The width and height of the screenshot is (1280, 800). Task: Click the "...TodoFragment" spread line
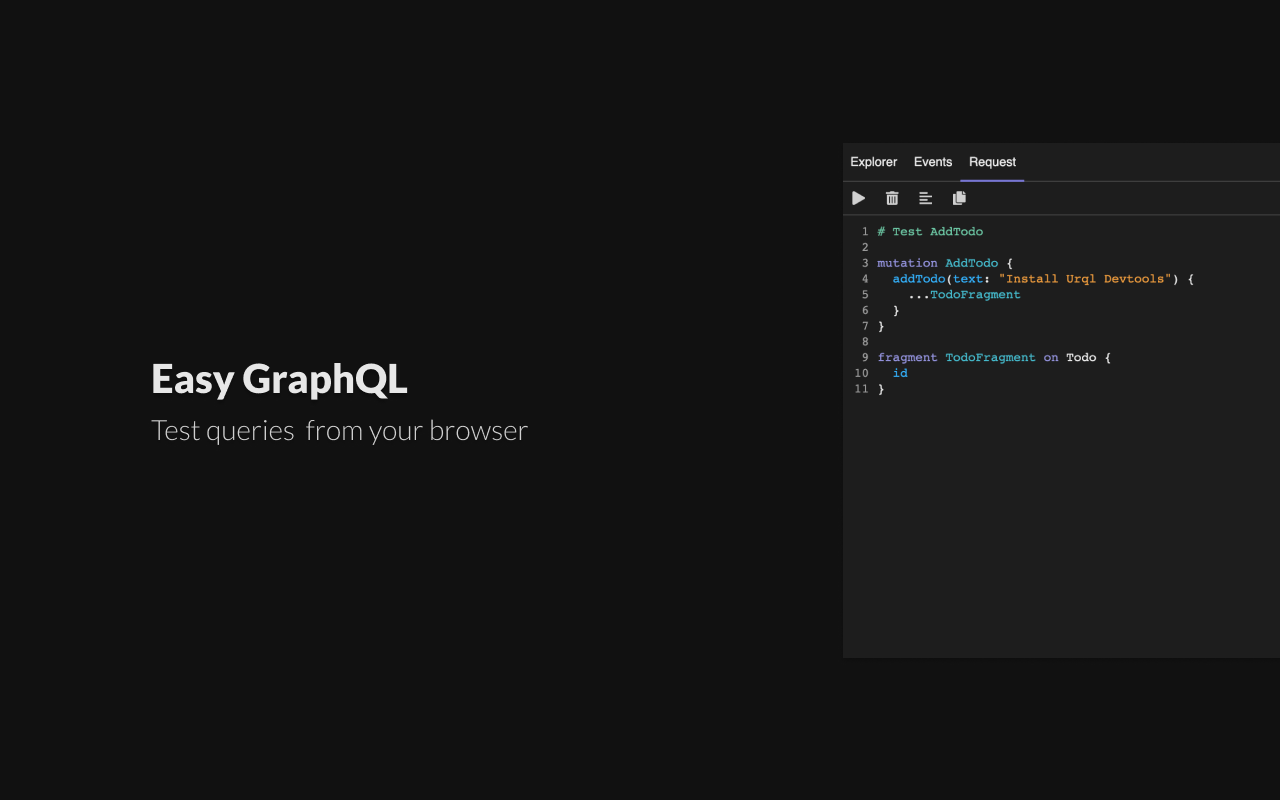(x=964, y=295)
